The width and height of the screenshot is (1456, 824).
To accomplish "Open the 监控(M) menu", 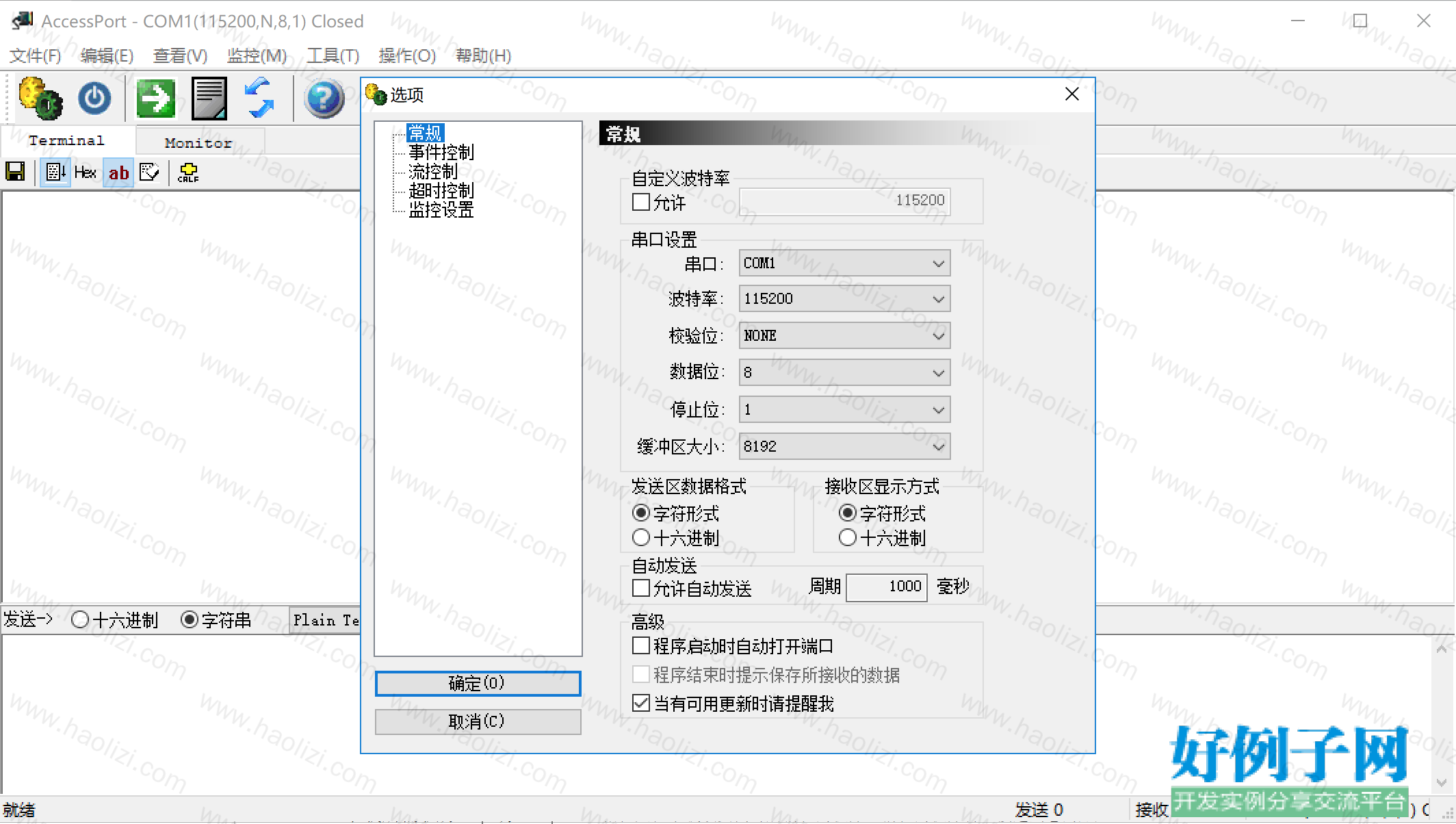I will point(257,55).
